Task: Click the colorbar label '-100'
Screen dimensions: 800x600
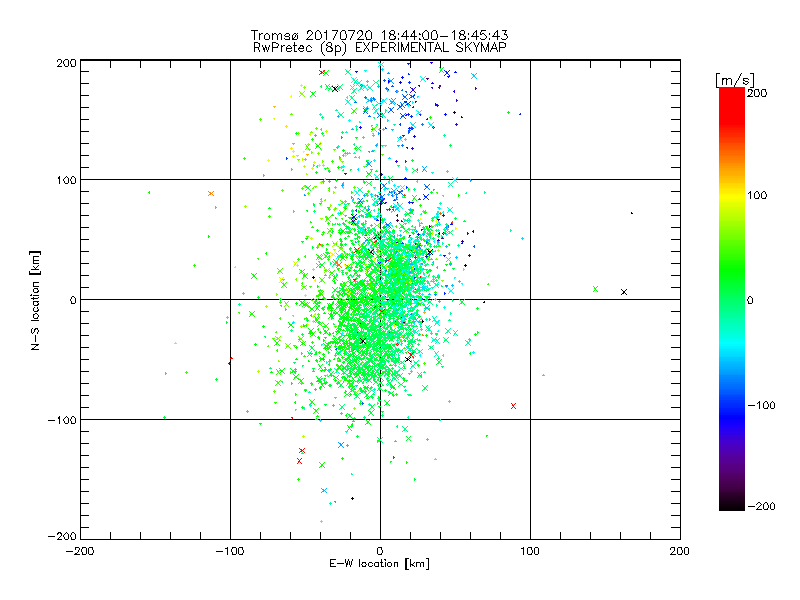Action: (x=761, y=405)
